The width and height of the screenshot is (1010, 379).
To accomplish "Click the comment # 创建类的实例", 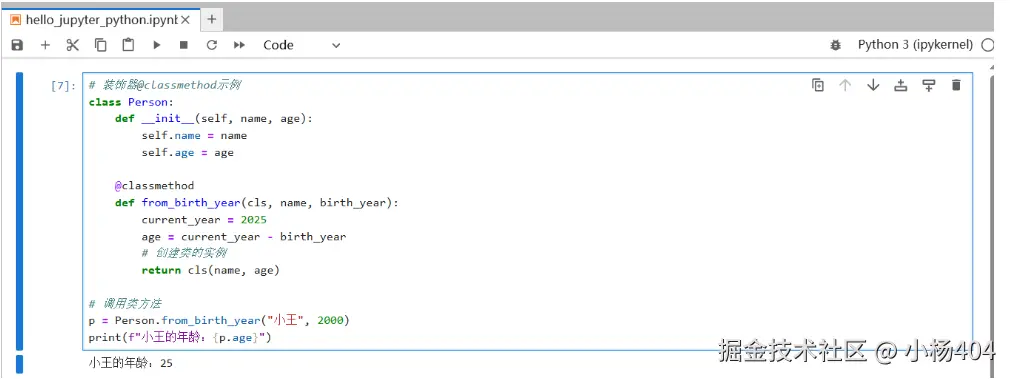I will click(x=184, y=253).
